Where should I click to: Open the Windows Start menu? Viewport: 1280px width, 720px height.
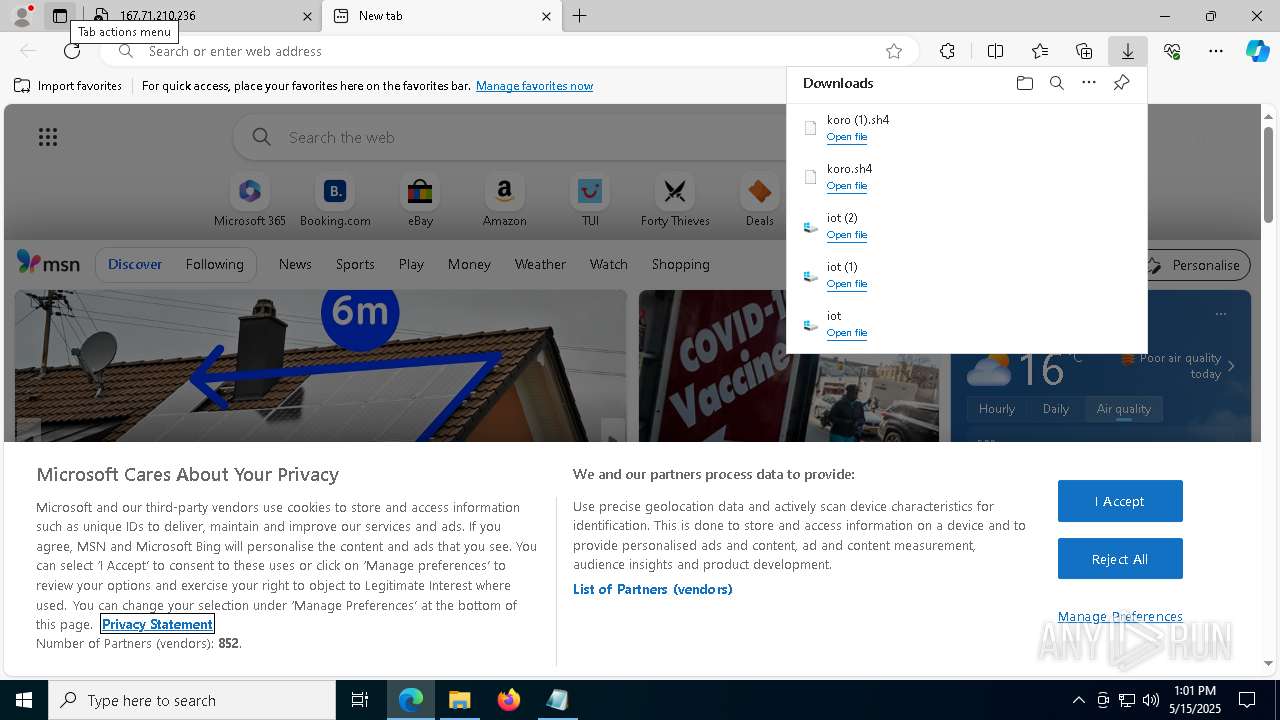[x=24, y=700]
